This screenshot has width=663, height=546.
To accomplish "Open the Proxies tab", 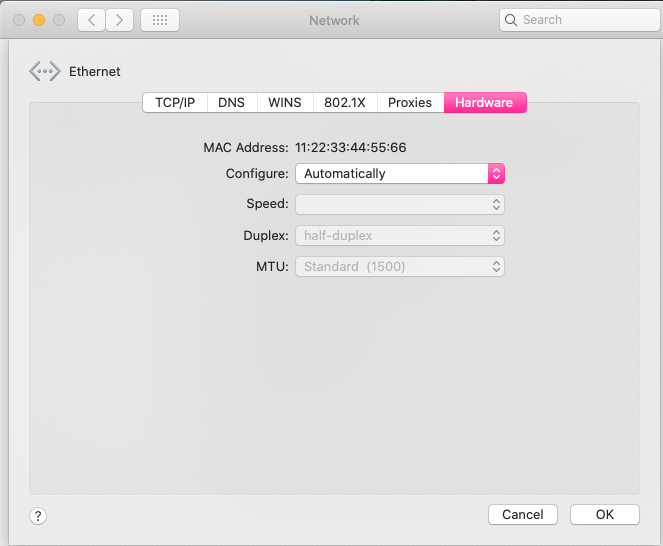I will tap(410, 102).
